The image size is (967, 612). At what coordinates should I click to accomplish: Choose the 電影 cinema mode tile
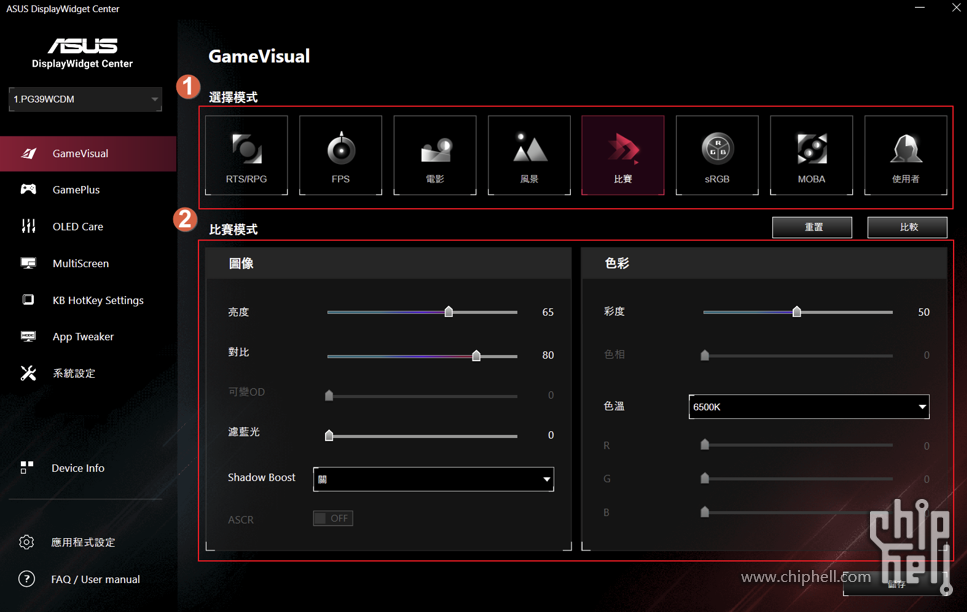pos(435,155)
